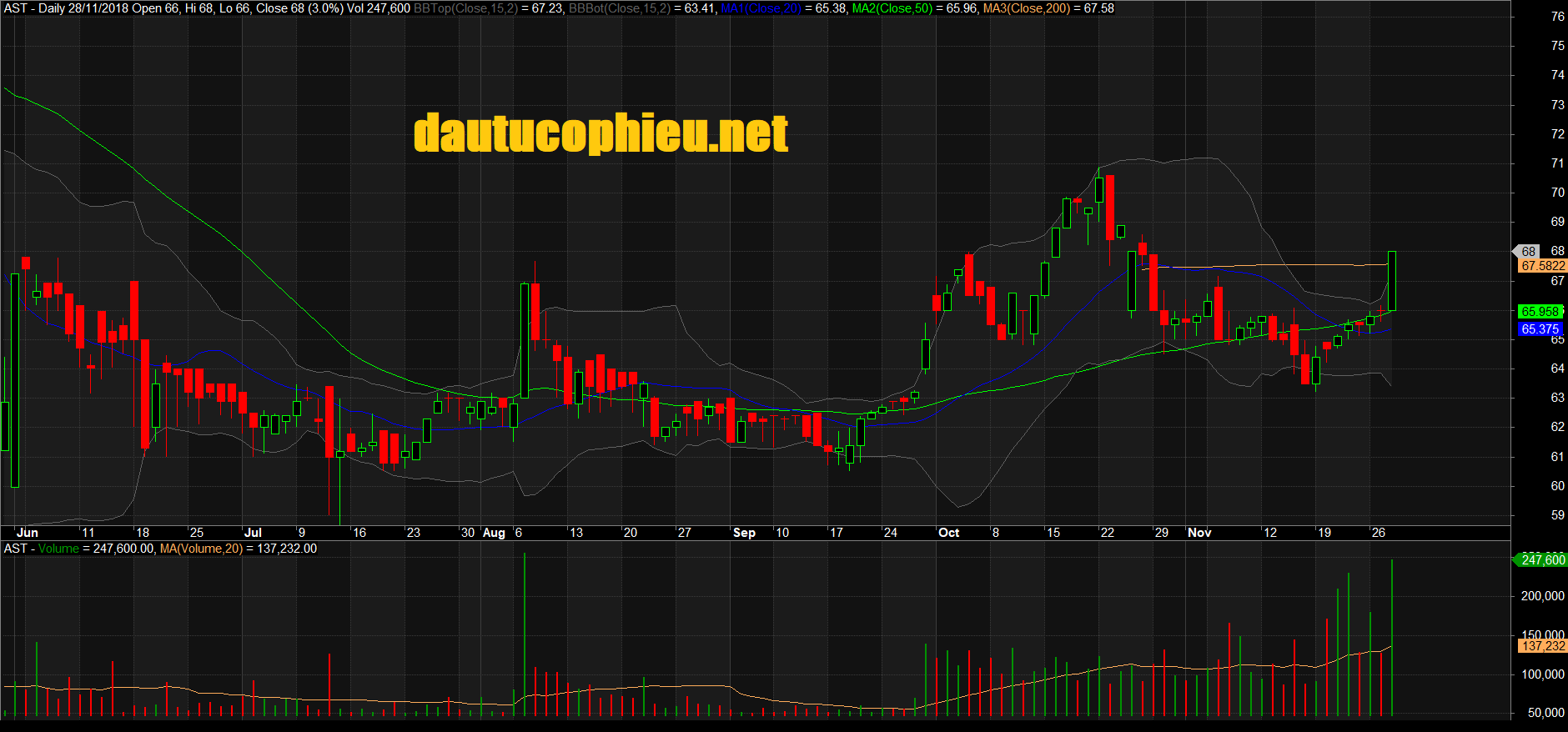This screenshot has height=732, width=1568.
Task: Click the green Volume label in volume pane header
Action: 58,549
